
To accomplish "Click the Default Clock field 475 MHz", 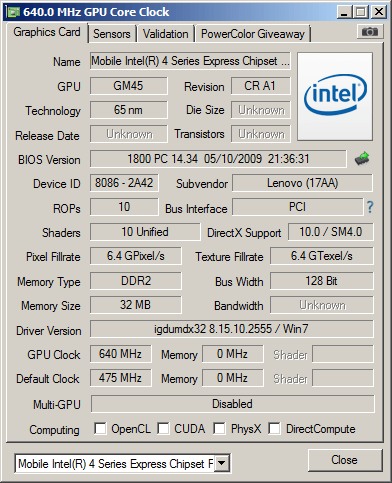I will (120, 378).
